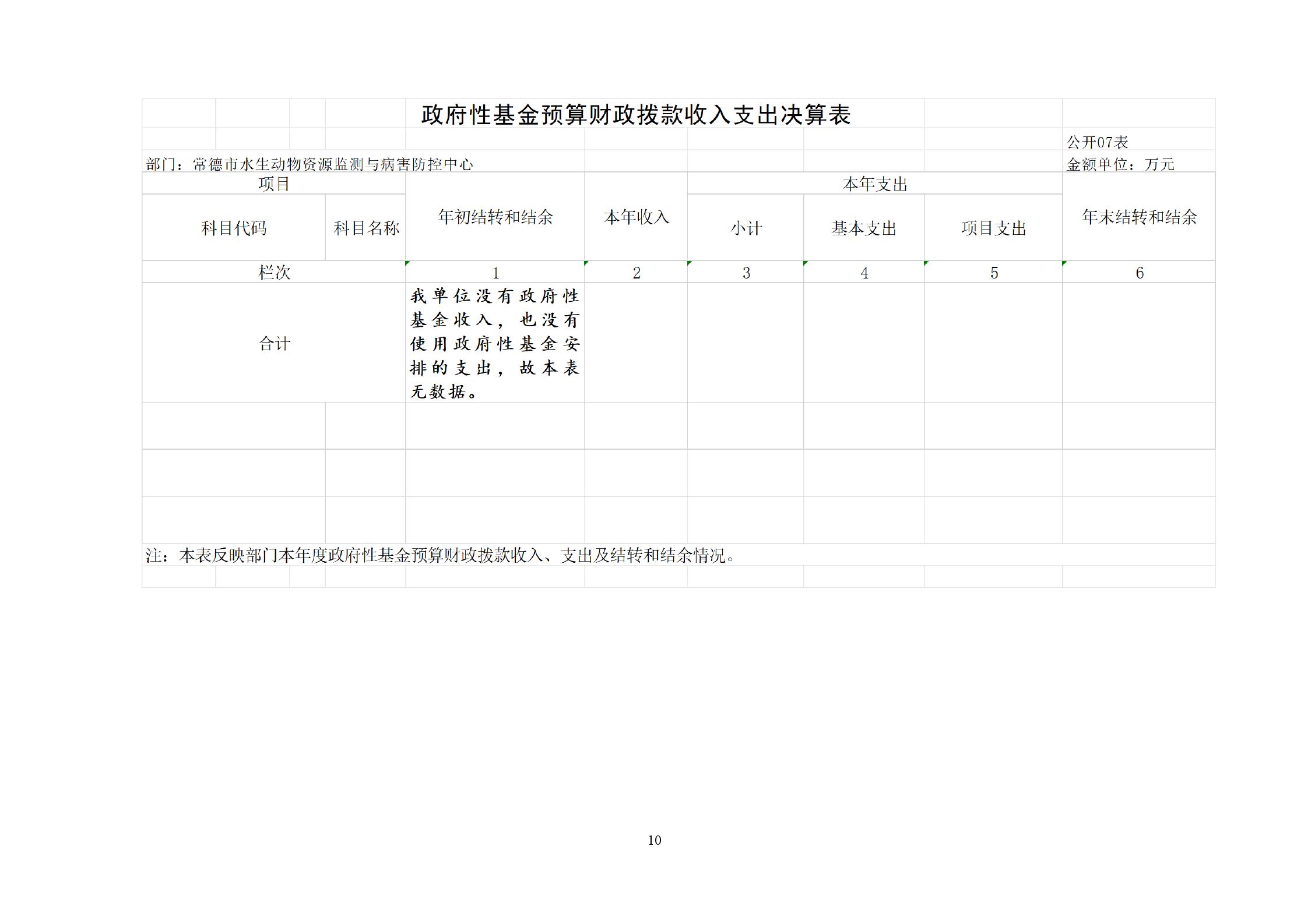The width and height of the screenshot is (1308, 924).
Task: Select the 本年支出 merged header
Action: [x=874, y=184]
